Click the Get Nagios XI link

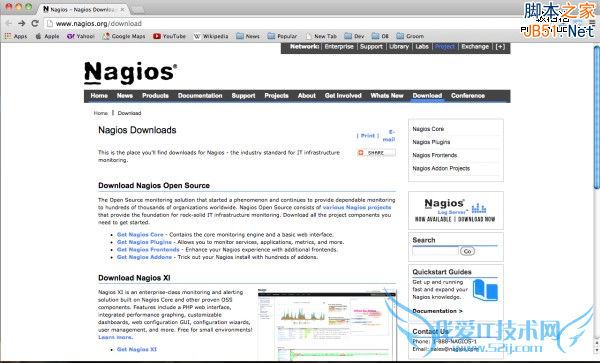pyautogui.click(x=137, y=349)
